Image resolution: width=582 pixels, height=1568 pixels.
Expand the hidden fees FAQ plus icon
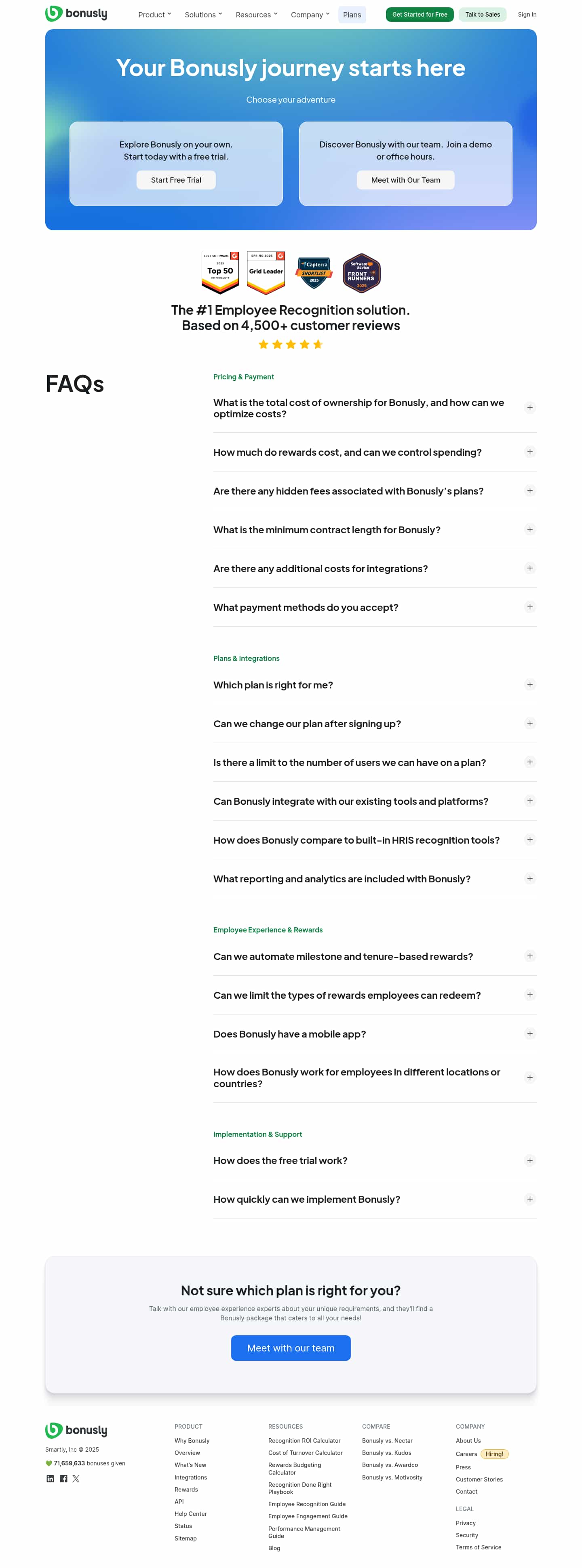[529, 490]
